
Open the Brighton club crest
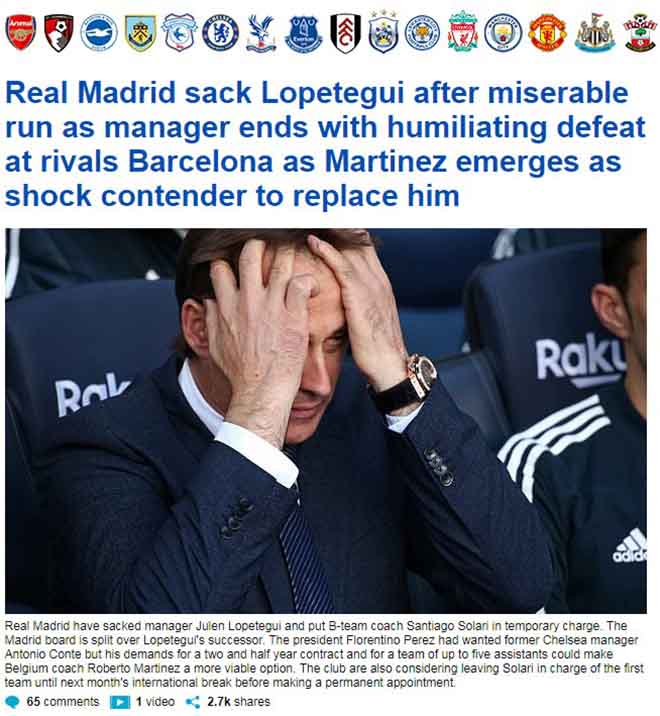click(99, 32)
